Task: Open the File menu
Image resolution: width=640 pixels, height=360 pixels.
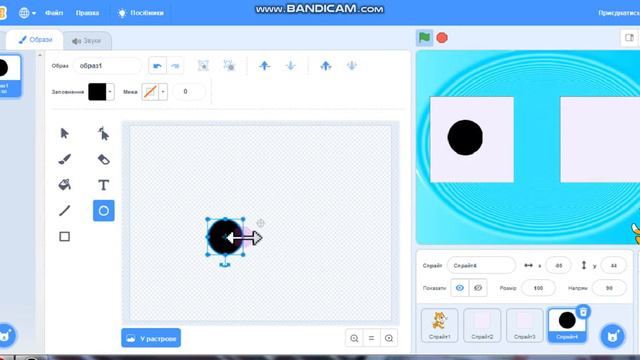Action: click(54, 13)
